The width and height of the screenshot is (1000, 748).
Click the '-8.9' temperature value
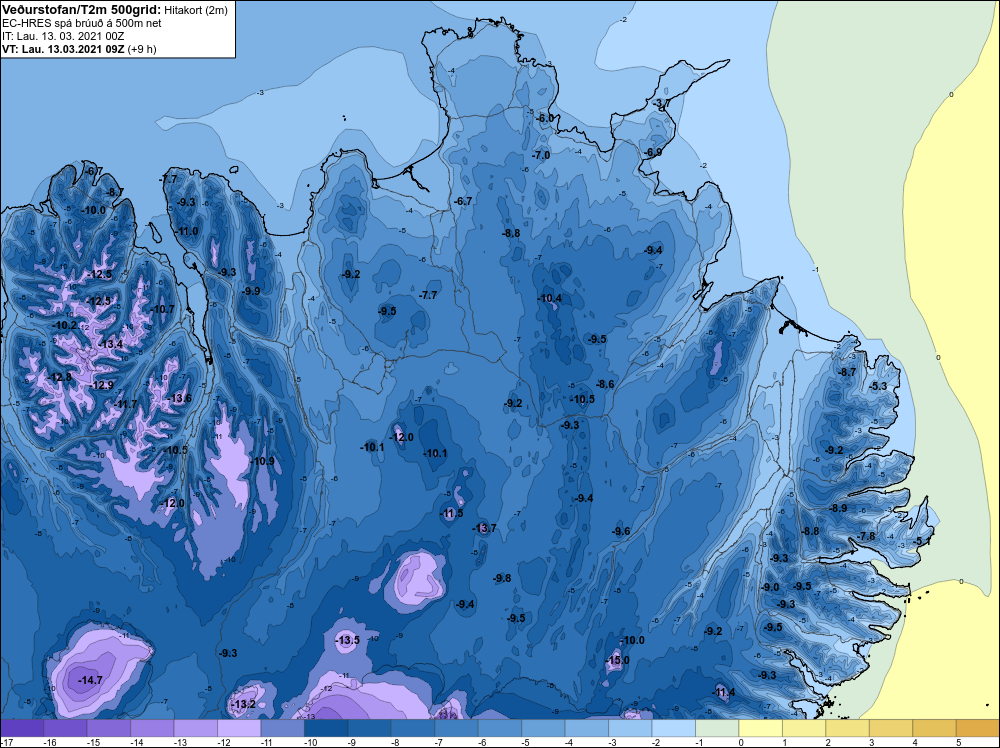click(x=839, y=508)
